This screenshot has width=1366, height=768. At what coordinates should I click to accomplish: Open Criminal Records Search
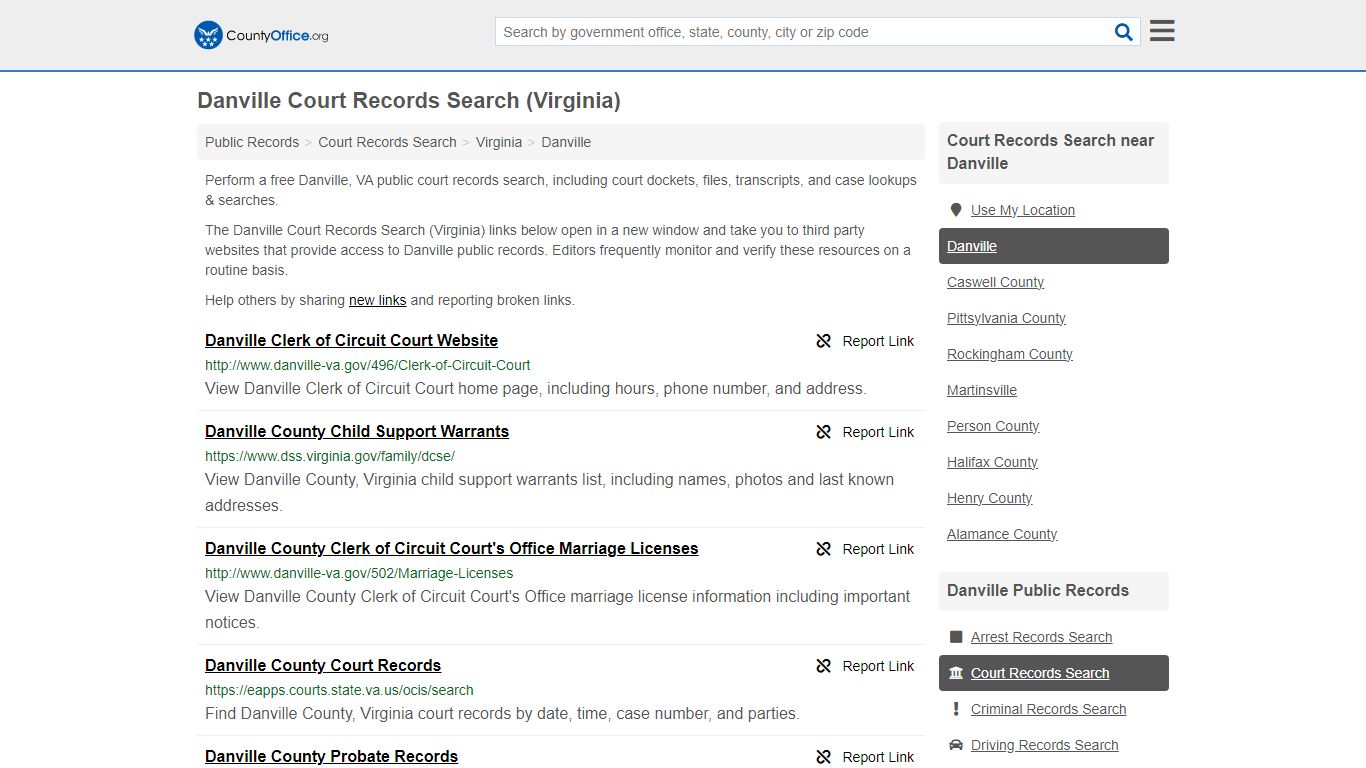[1048, 709]
